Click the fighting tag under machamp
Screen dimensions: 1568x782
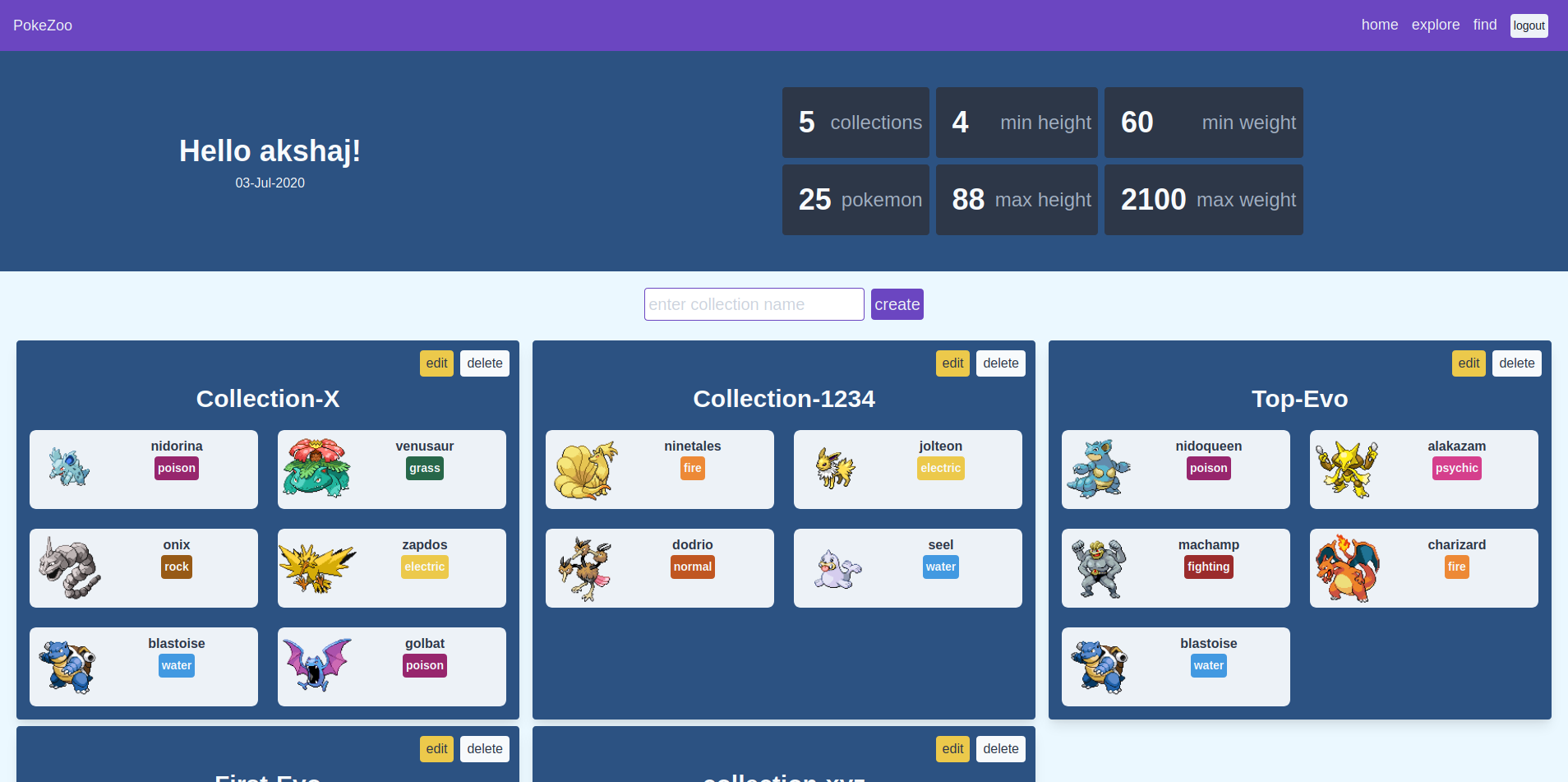(1209, 567)
